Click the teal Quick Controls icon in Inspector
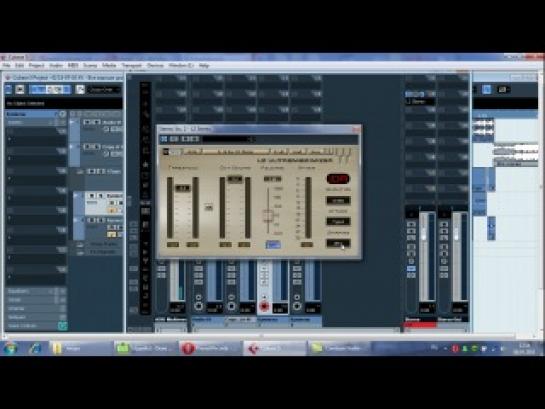This screenshot has width=545, height=409. [62, 326]
